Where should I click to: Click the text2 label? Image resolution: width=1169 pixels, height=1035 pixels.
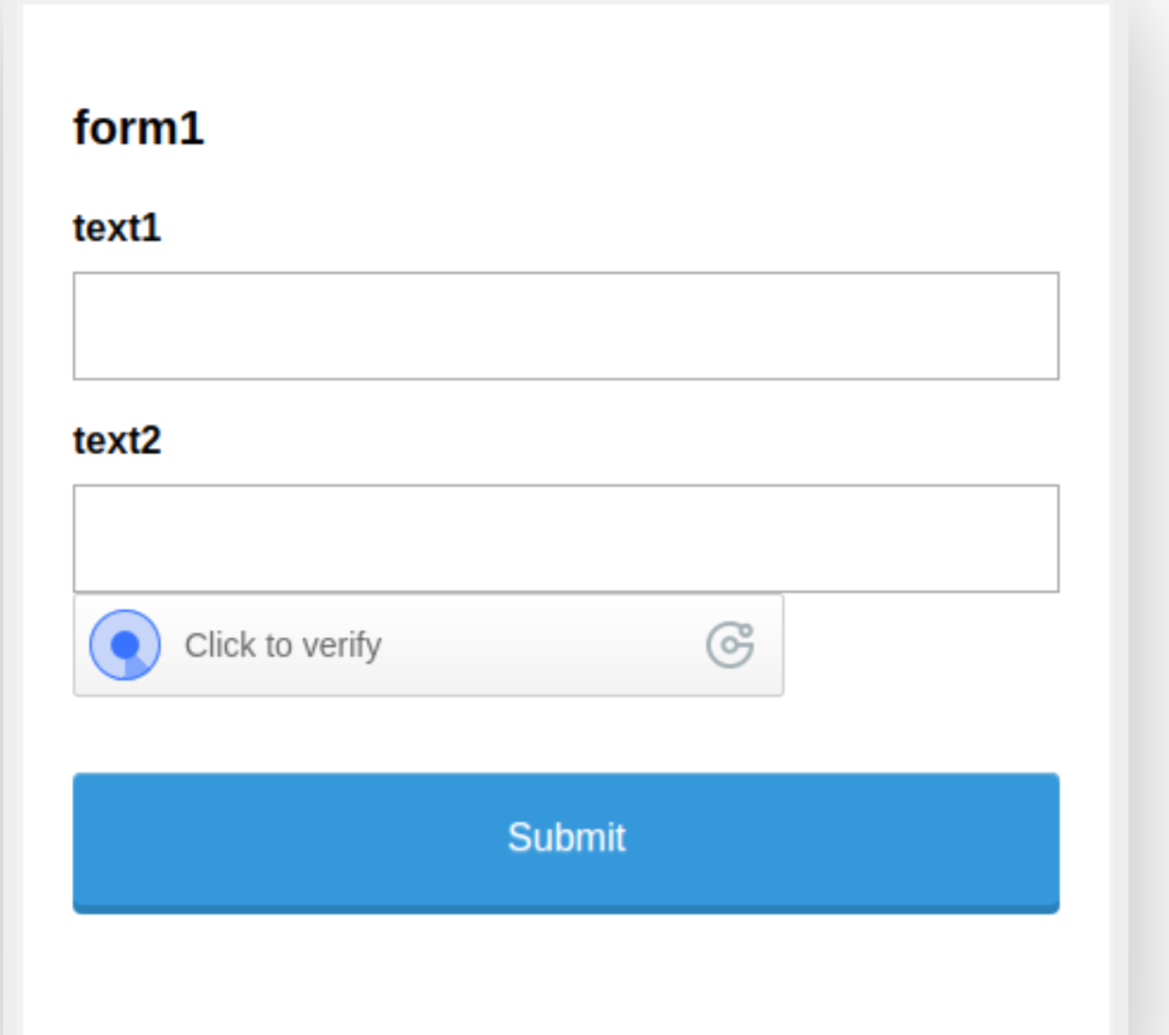pyautogui.click(x=117, y=440)
